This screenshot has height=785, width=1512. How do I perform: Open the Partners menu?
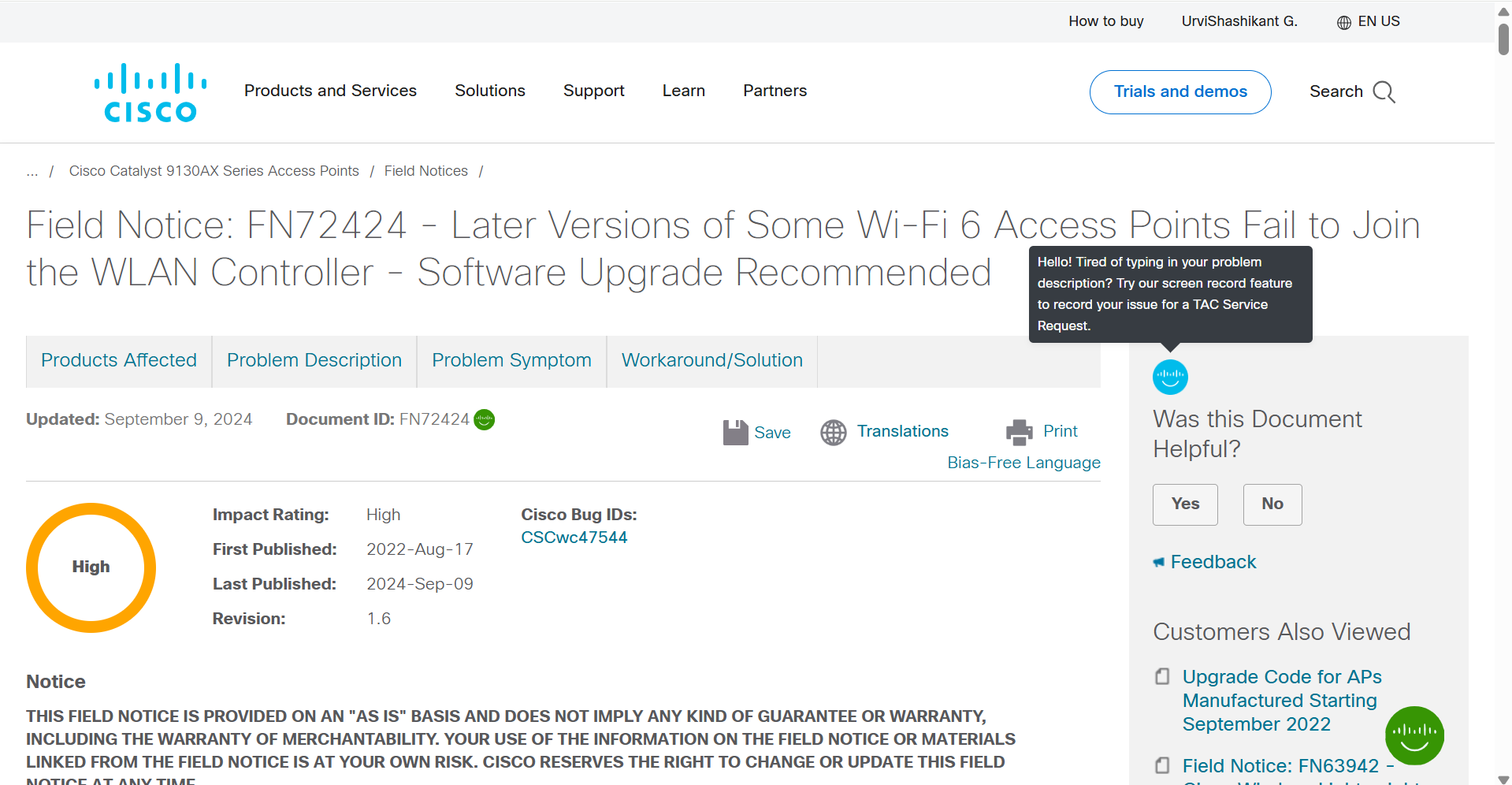tap(775, 91)
